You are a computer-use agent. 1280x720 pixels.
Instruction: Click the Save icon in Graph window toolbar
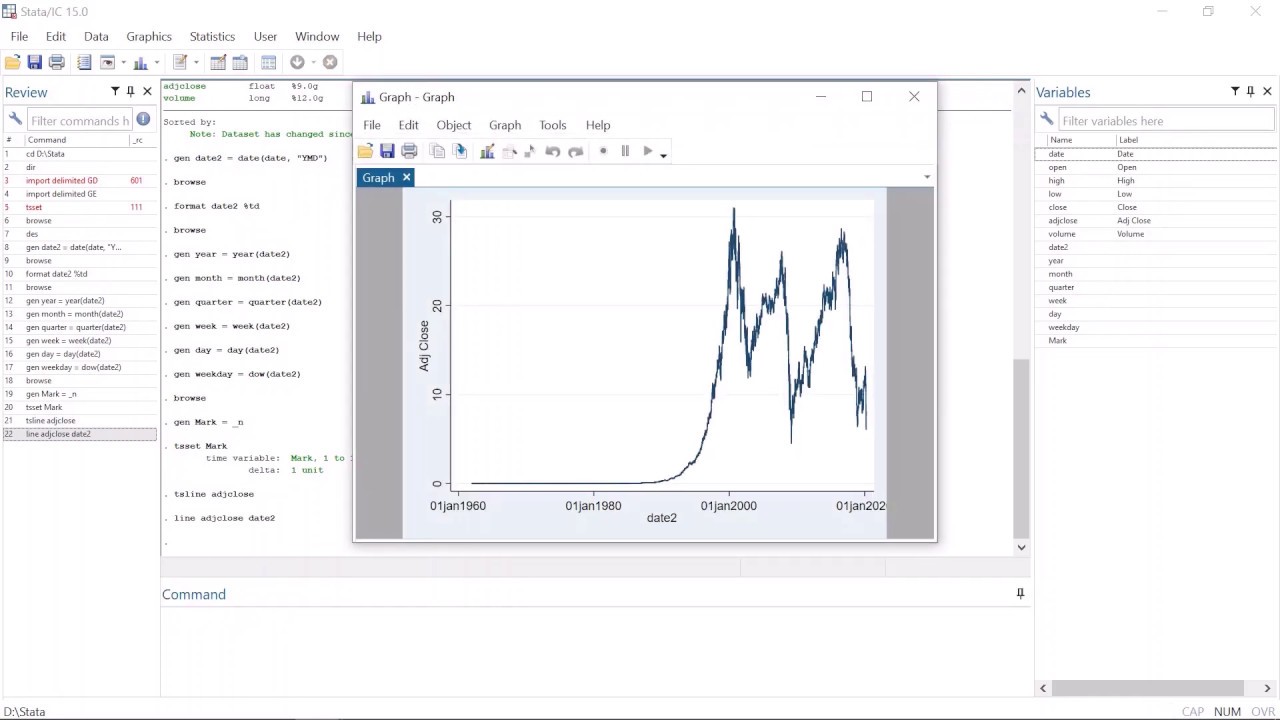pos(387,151)
